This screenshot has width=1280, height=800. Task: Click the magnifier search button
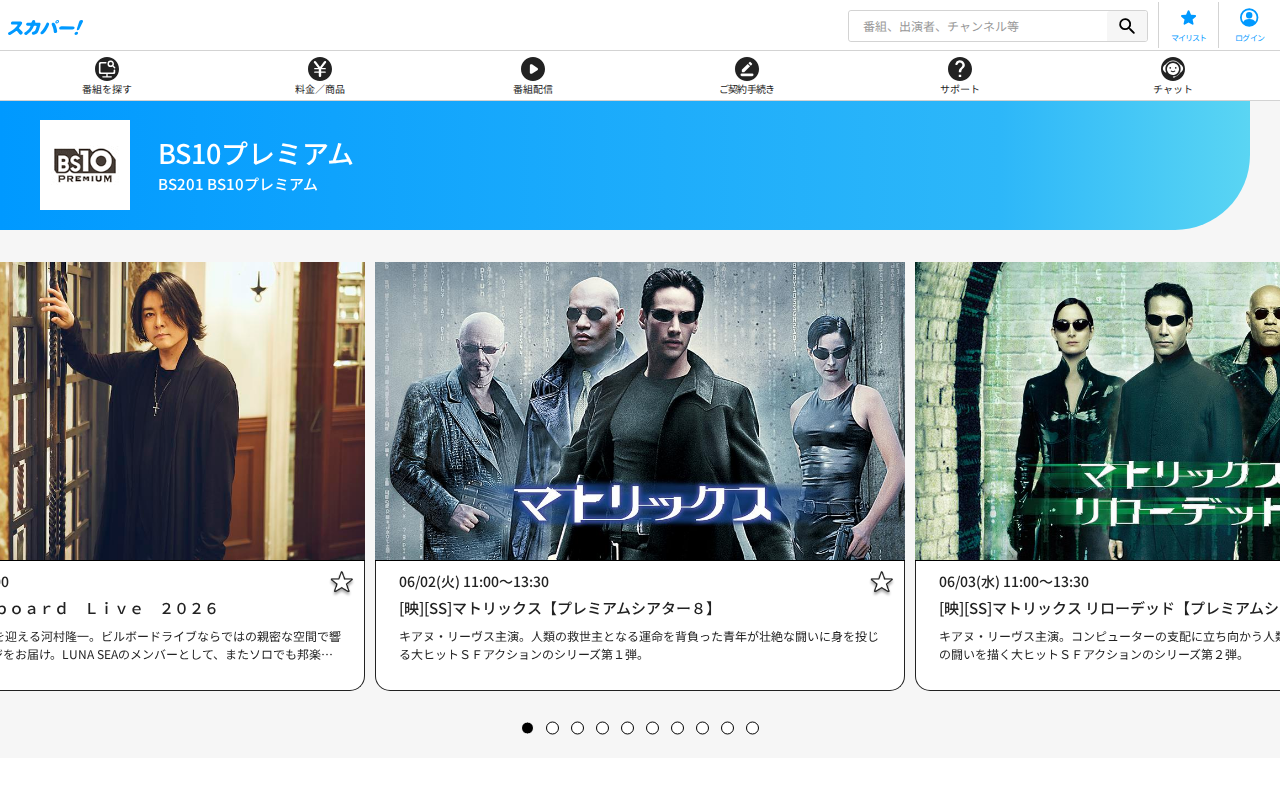click(1127, 26)
